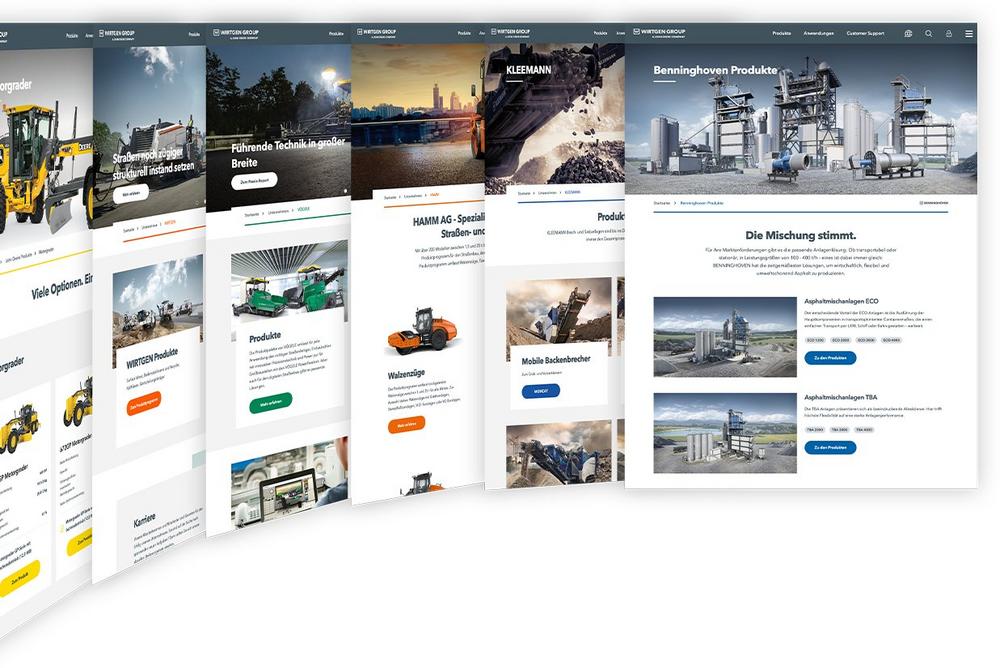Open the Customer Support menu item
Image resolution: width=1000 pixels, height=668 pixels.
pyautogui.click(x=865, y=33)
